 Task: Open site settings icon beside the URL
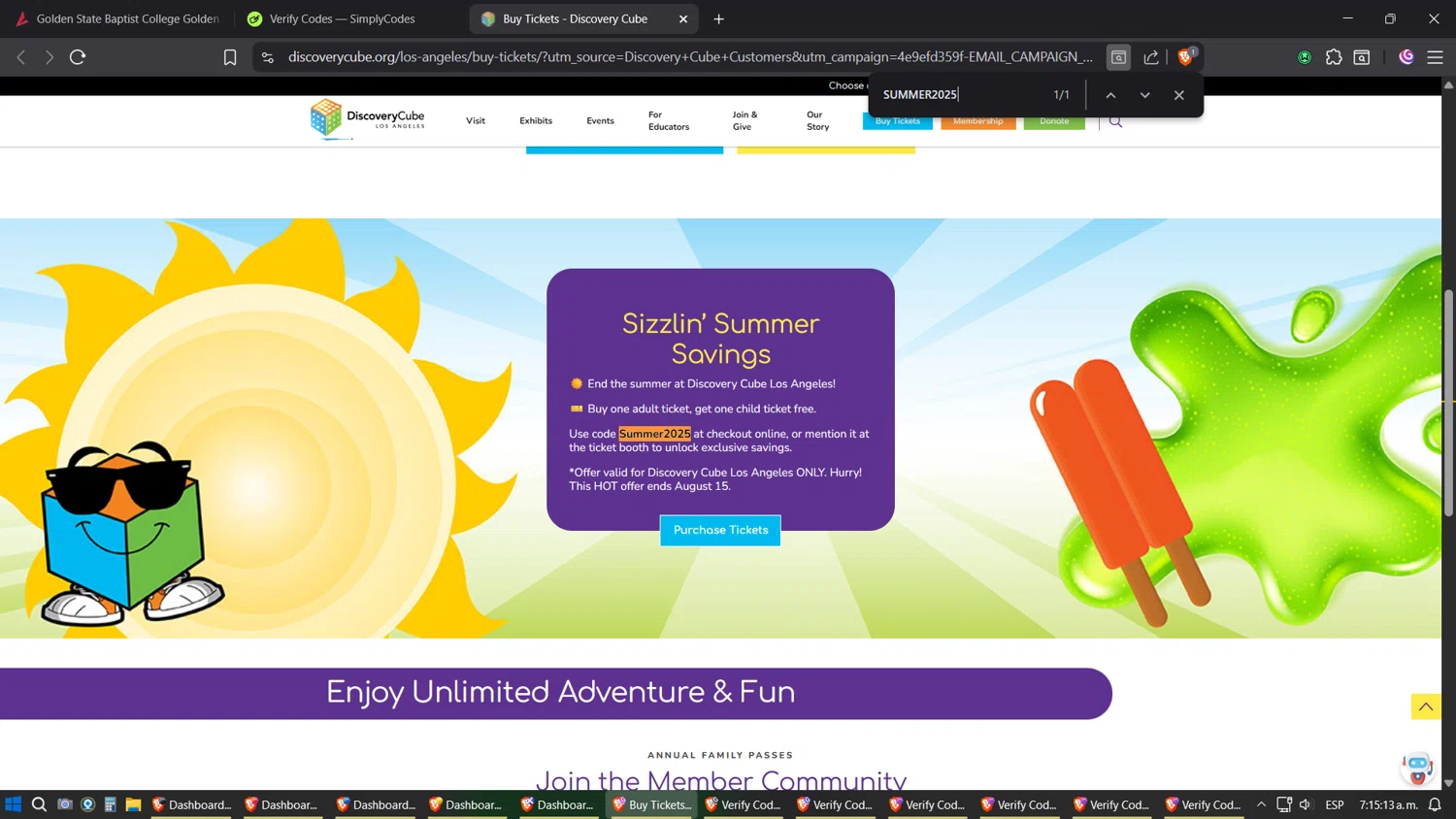(x=268, y=57)
